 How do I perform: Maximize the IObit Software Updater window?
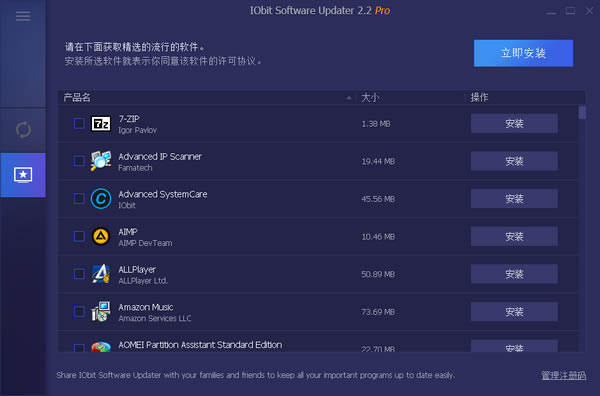(x=570, y=11)
